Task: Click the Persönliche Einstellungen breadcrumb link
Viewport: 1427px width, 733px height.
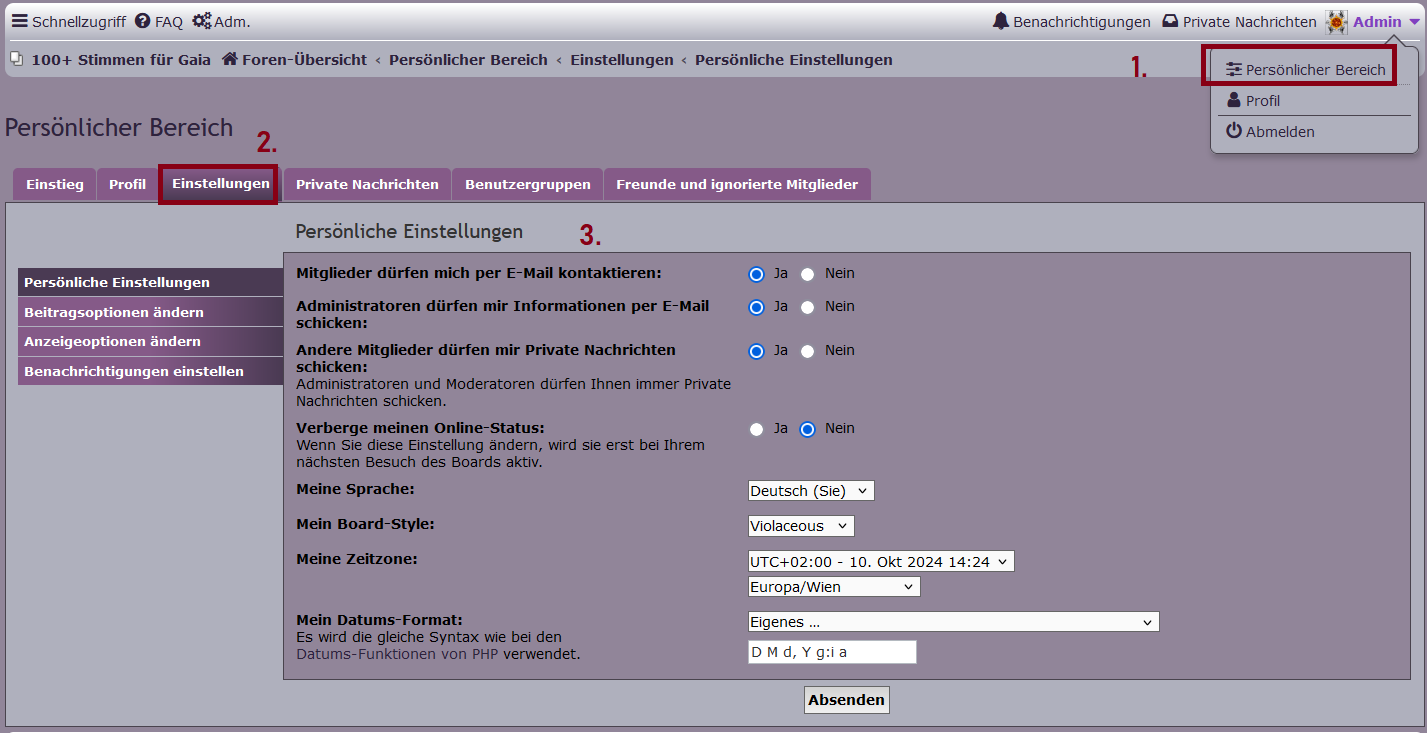Action: point(794,59)
